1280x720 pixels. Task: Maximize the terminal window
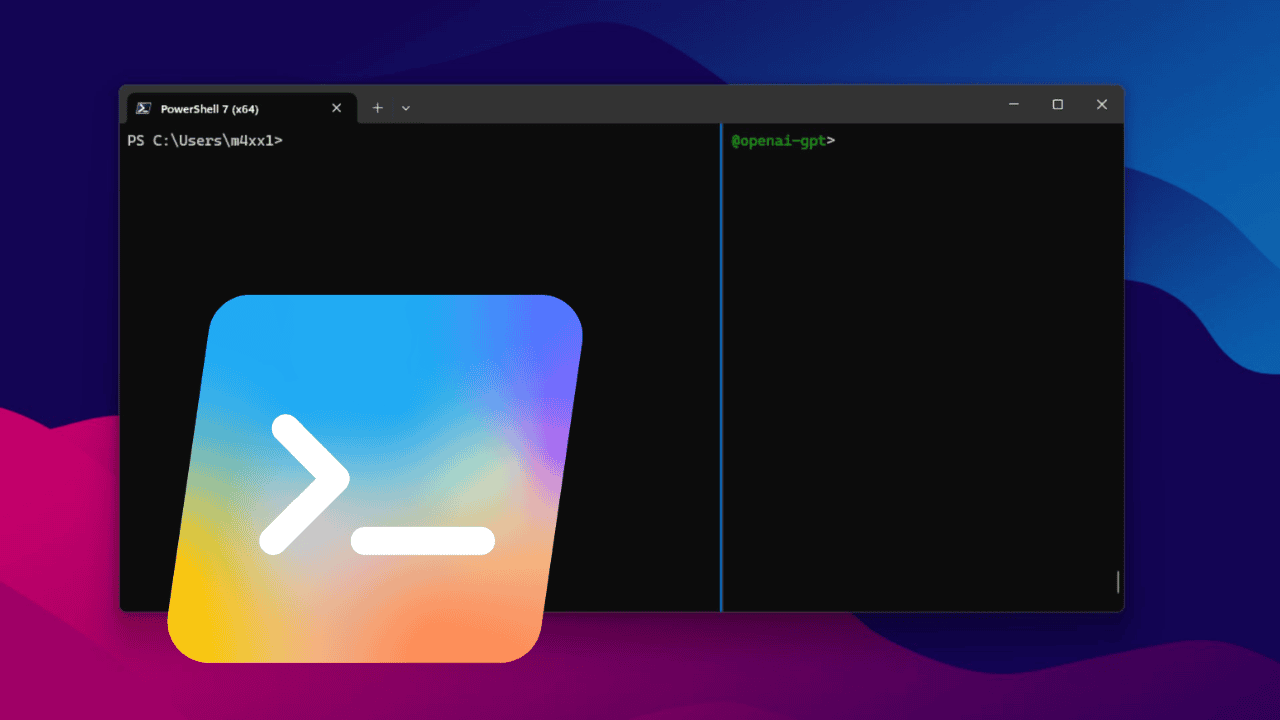pos(1057,105)
